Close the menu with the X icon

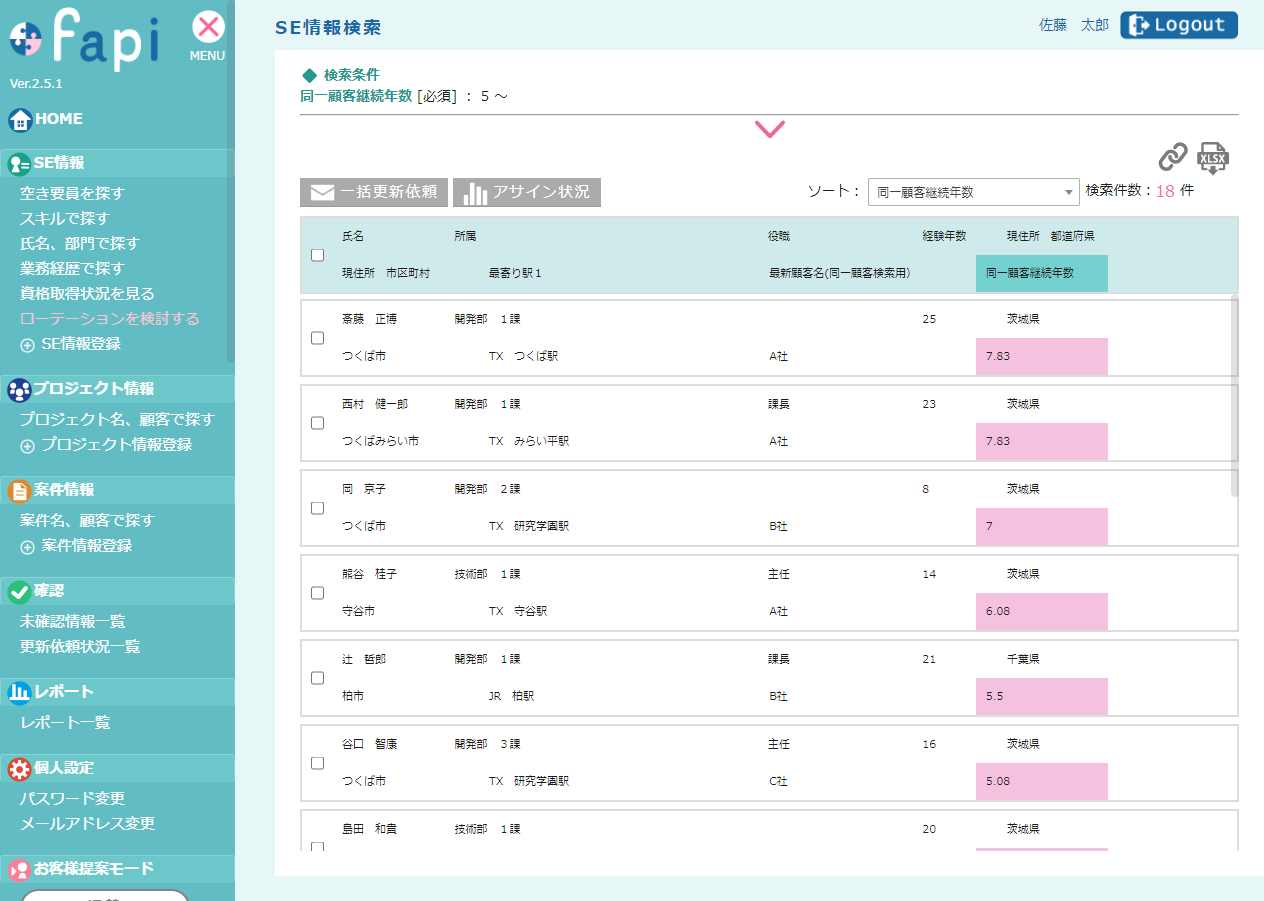click(x=208, y=27)
